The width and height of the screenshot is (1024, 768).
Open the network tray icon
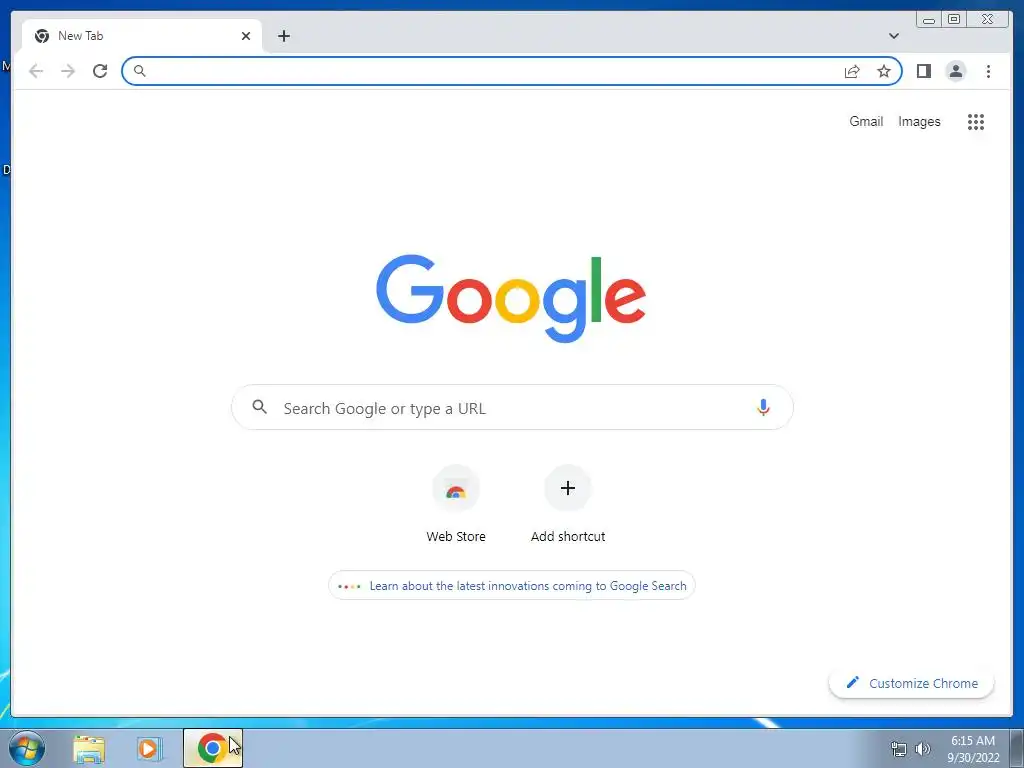tap(899, 749)
